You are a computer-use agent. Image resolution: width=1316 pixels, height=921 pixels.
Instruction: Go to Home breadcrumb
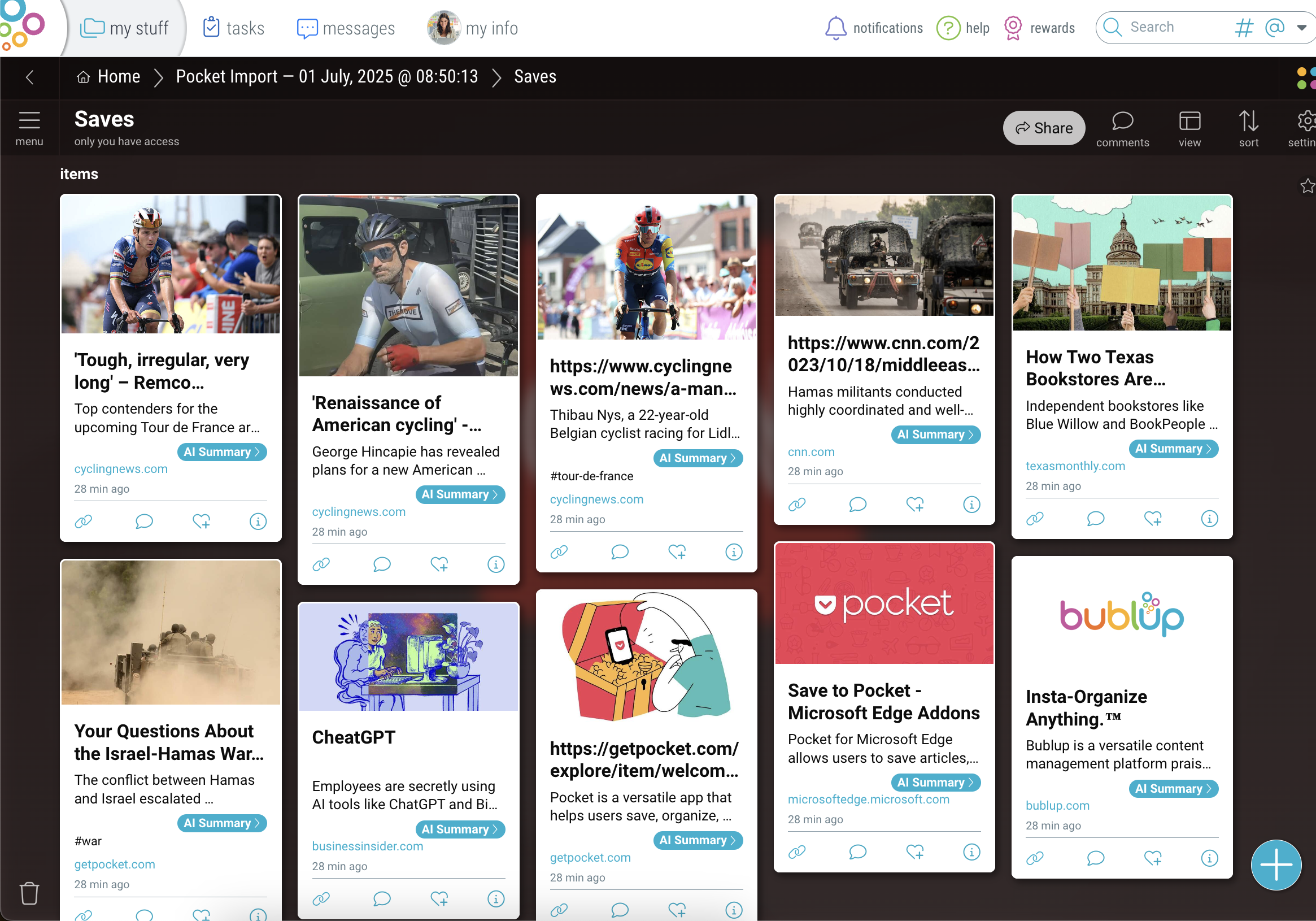[x=108, y=76]
